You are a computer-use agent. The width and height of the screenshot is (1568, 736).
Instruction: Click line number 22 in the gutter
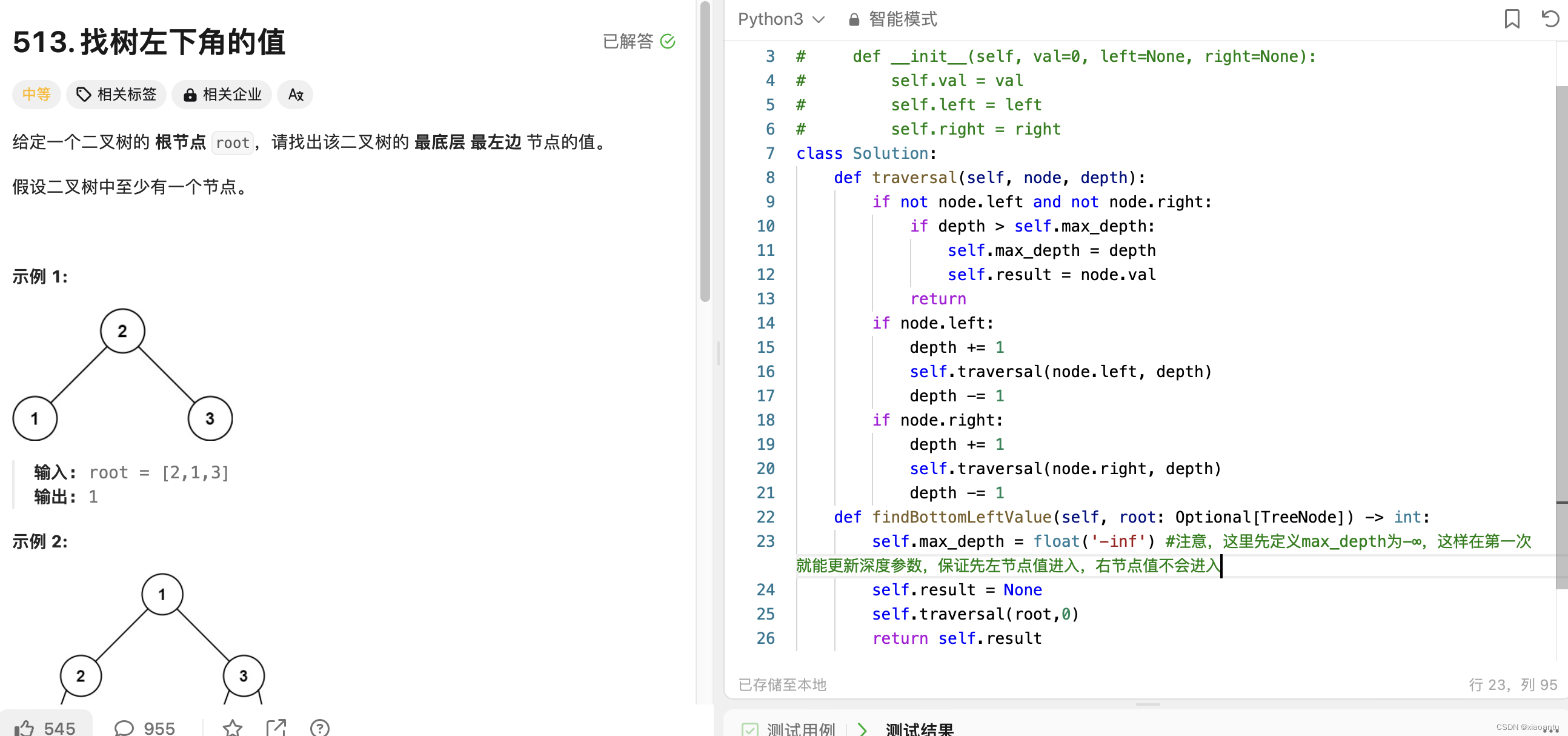[x=766, y=517]
